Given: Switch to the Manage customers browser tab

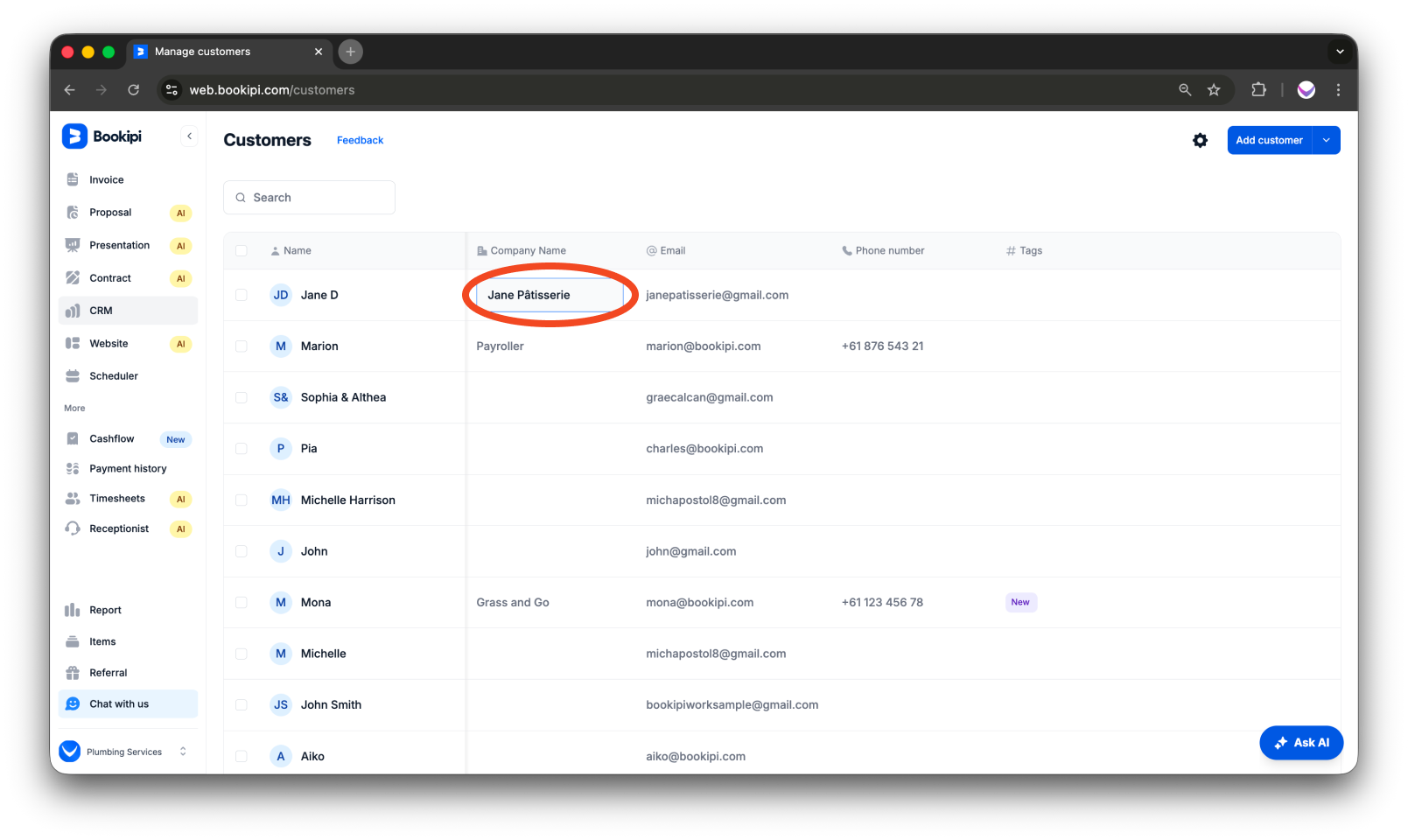Looking at the screenshot, I should [x=201, y=52].
